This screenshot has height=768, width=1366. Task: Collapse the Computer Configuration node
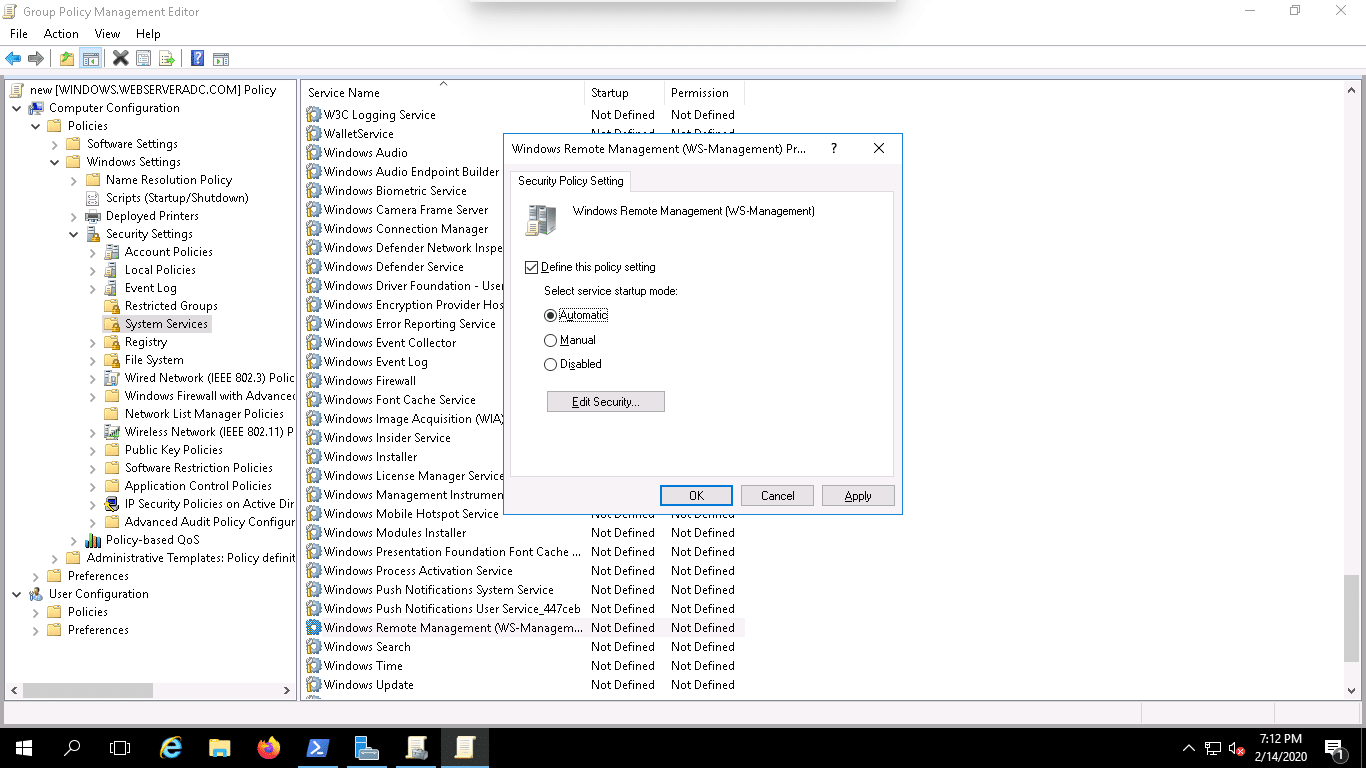pyautogui.click(x=17, y=108)
